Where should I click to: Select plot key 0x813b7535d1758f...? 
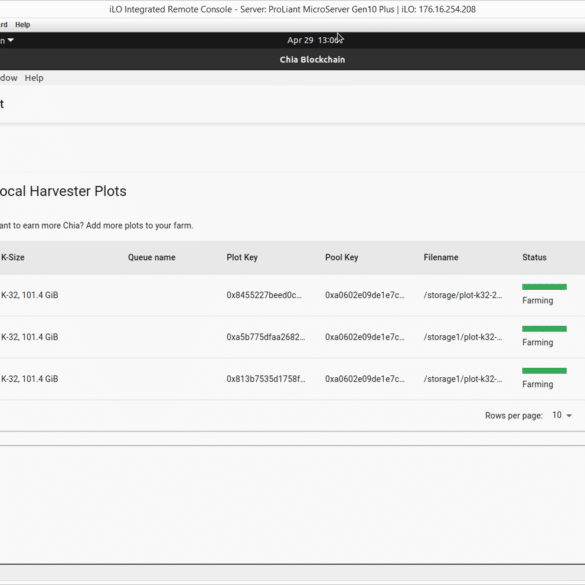266,379
